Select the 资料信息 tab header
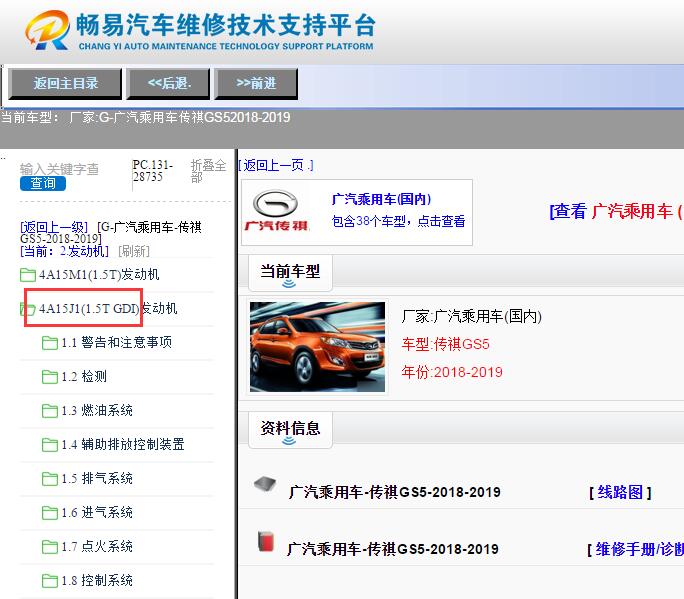Screen dimensions: 684x599 tap(290, 429)
